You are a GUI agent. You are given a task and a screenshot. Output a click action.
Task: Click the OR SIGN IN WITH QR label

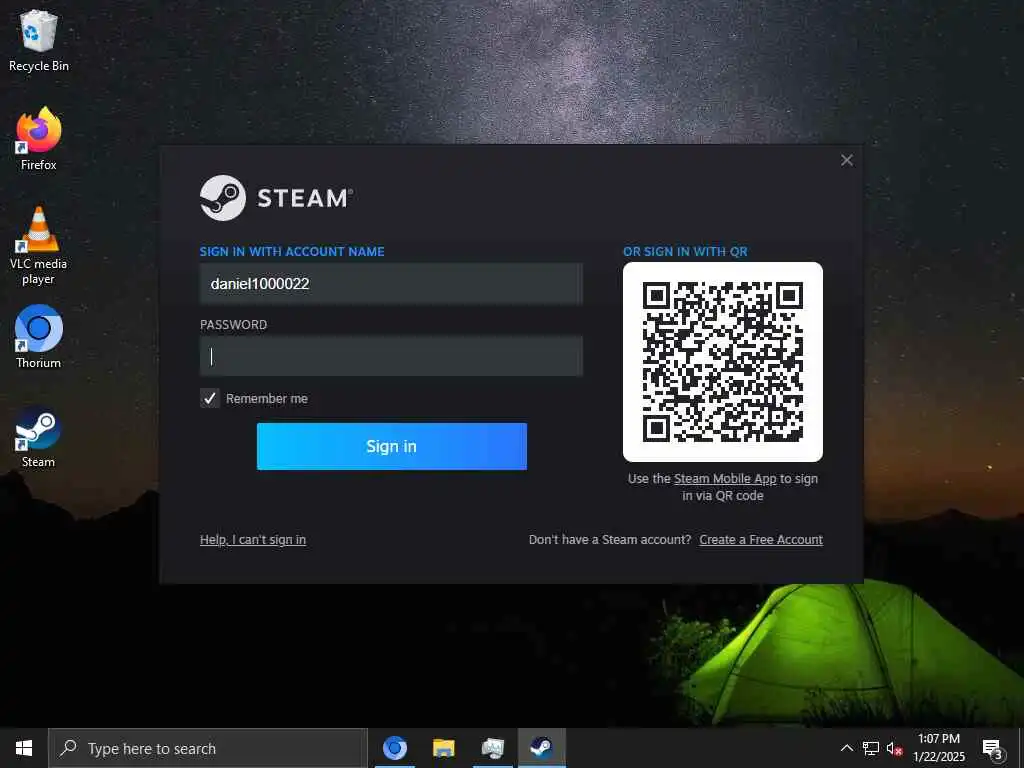(685, 251)
